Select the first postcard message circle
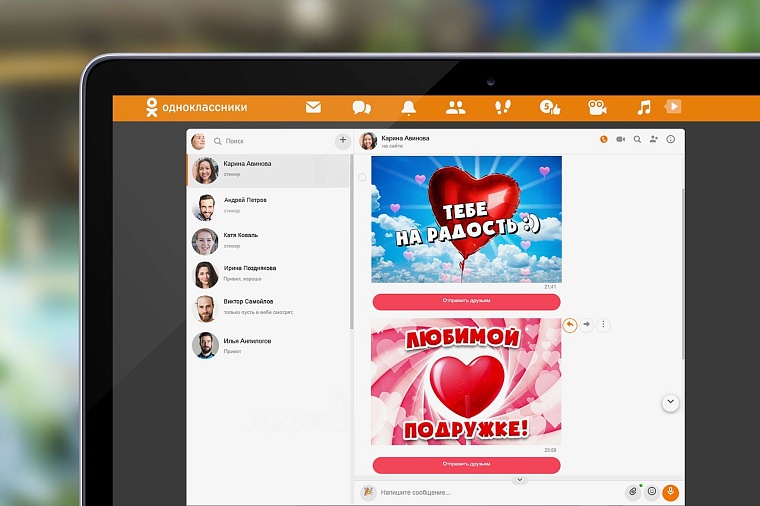This screenshot has width=760, height=506. coord(362,177)
